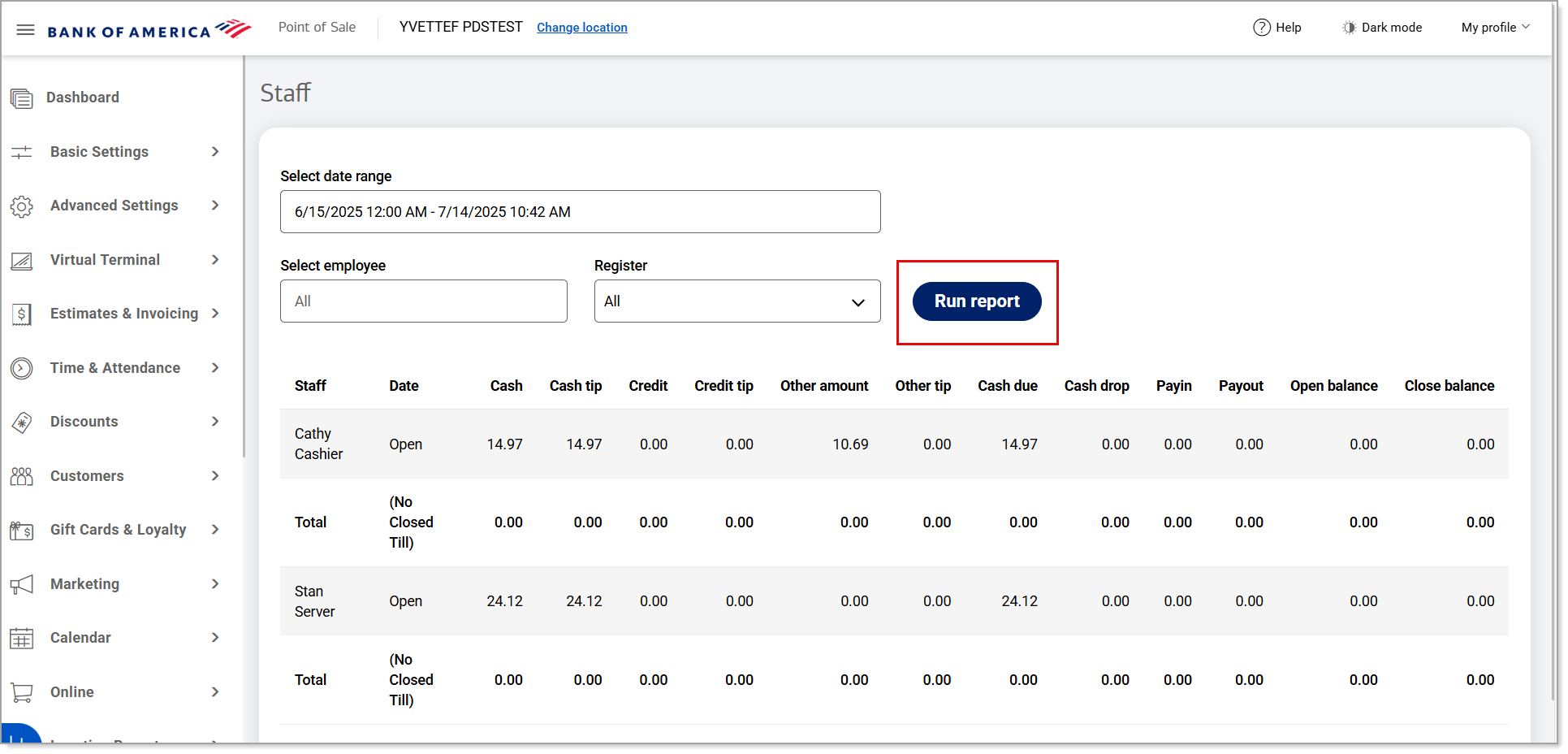Expand Gift Cards & Loyalty chevron

[x=215, y=530]
